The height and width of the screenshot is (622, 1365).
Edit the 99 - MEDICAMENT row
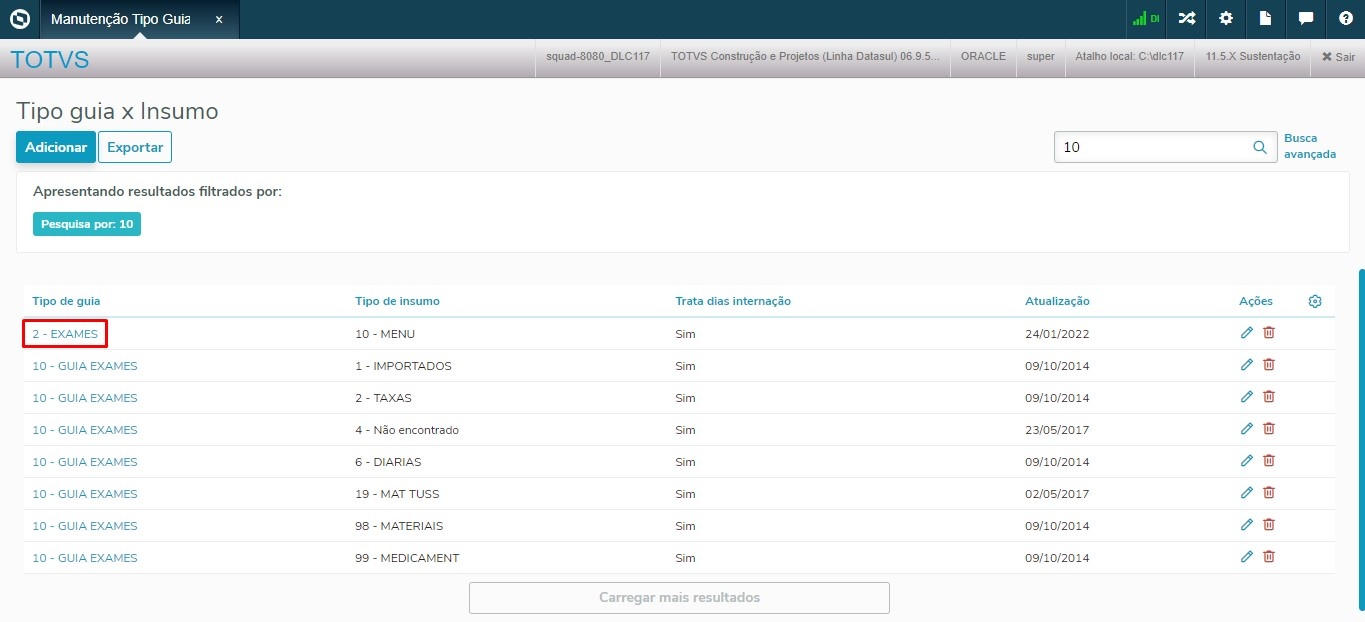pyautogui.click(x=1246, y=557)
